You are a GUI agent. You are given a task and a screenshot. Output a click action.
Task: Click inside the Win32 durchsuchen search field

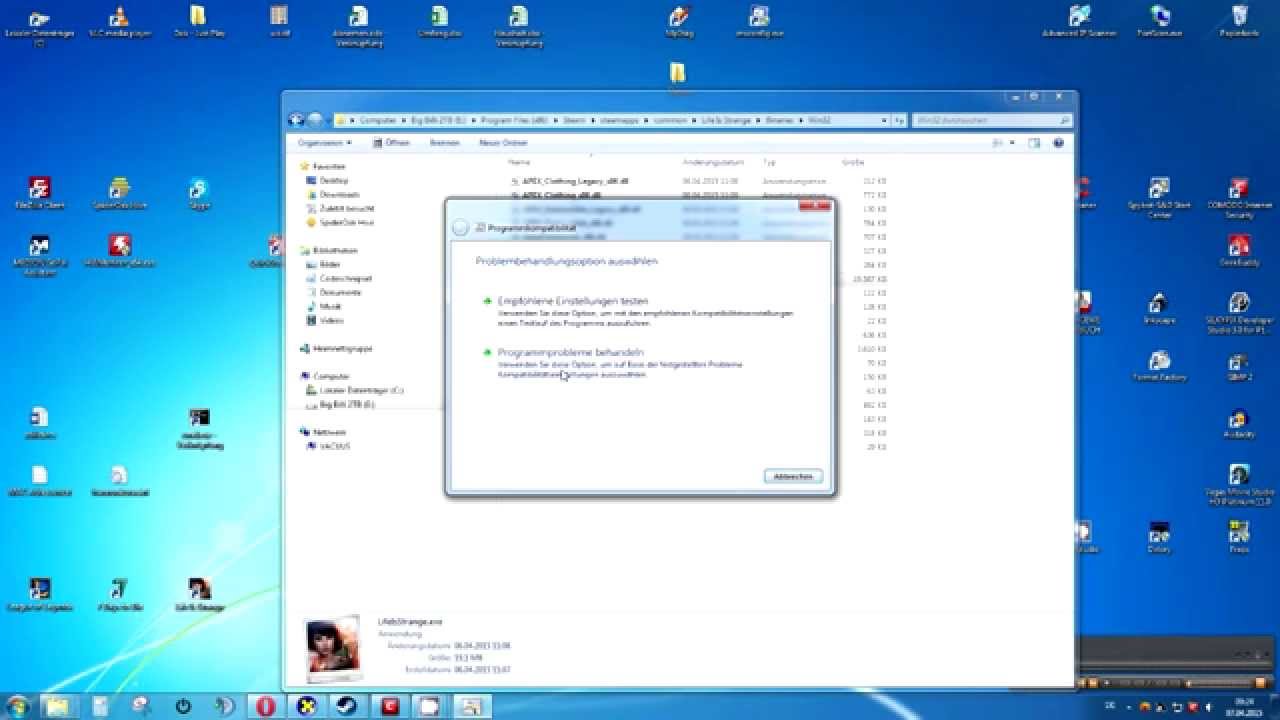(x=985, y=120)
